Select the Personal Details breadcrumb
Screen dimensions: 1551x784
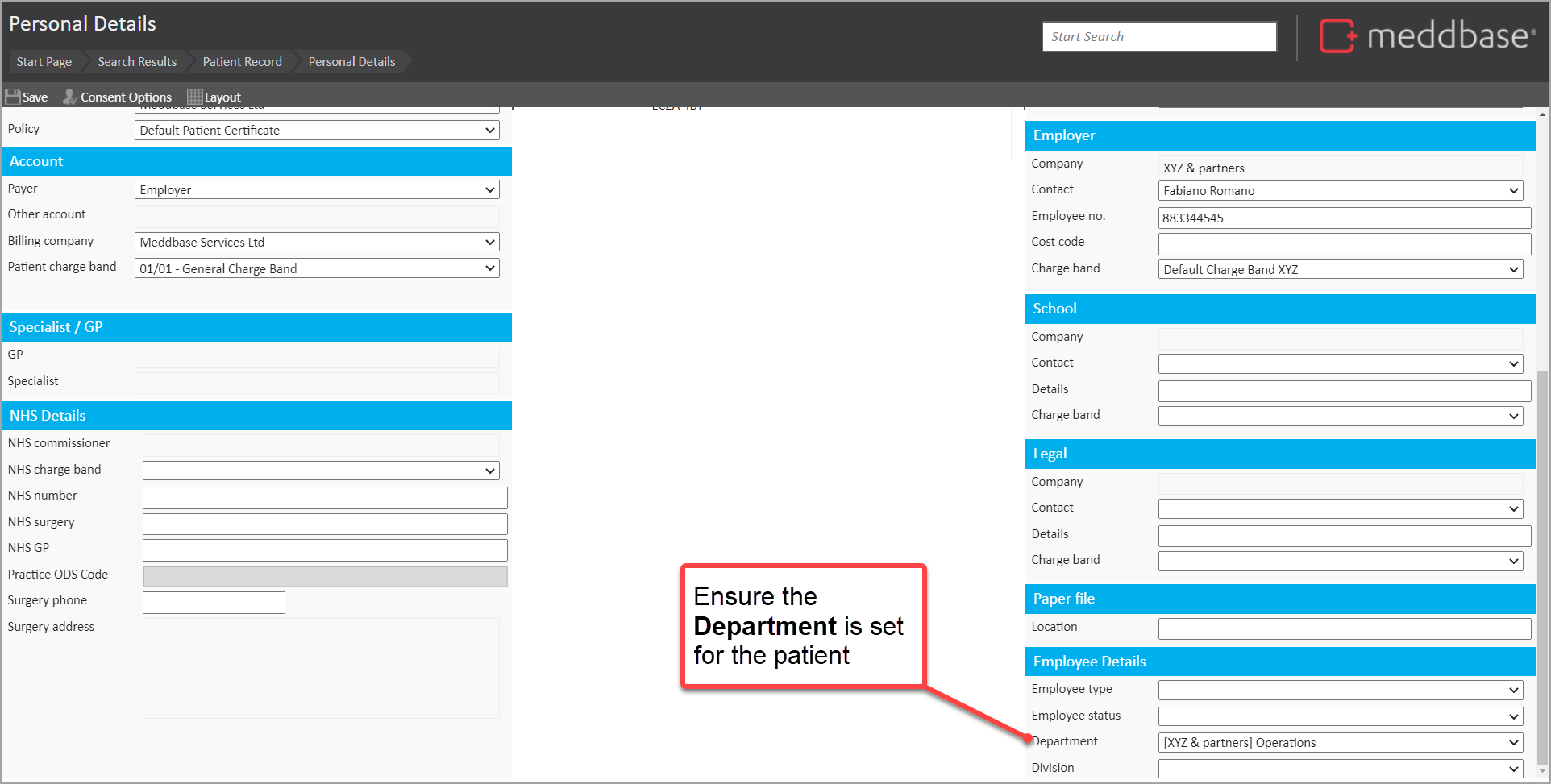point(351,62)
